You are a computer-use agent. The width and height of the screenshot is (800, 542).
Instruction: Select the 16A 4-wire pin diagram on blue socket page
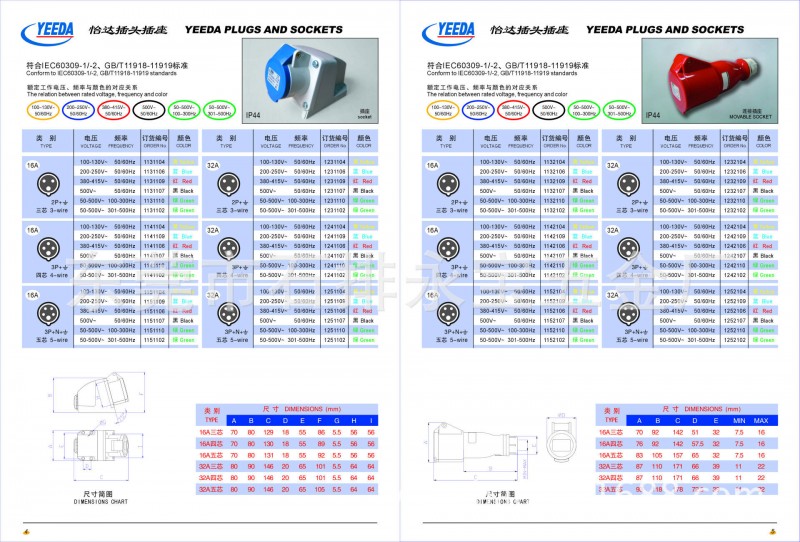coord(48,249)
